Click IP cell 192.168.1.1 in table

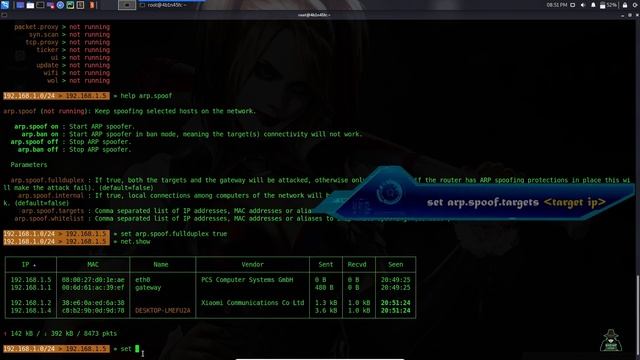[31, 288]
